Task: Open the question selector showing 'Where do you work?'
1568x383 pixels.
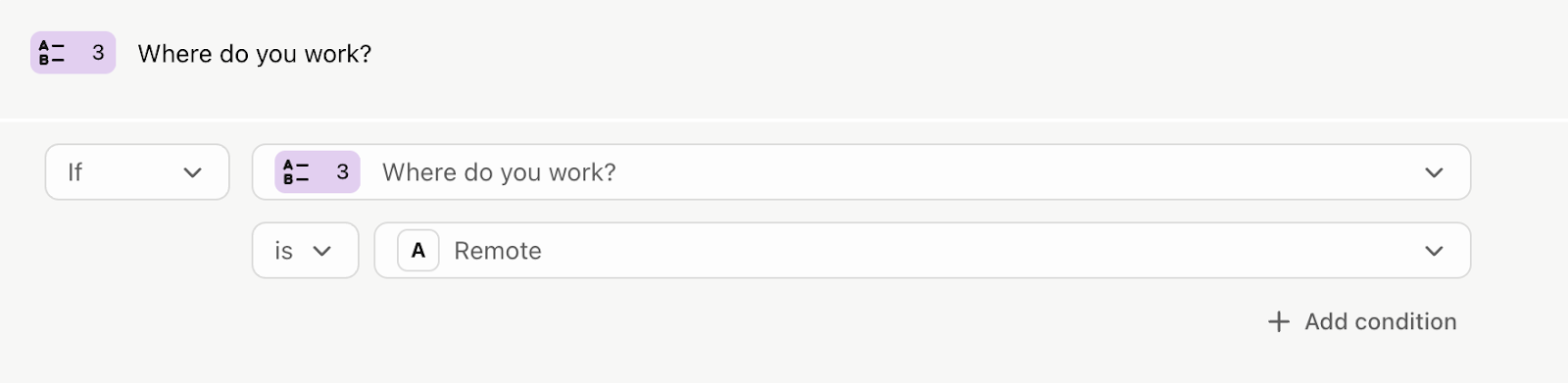Action: click(861, 172)
